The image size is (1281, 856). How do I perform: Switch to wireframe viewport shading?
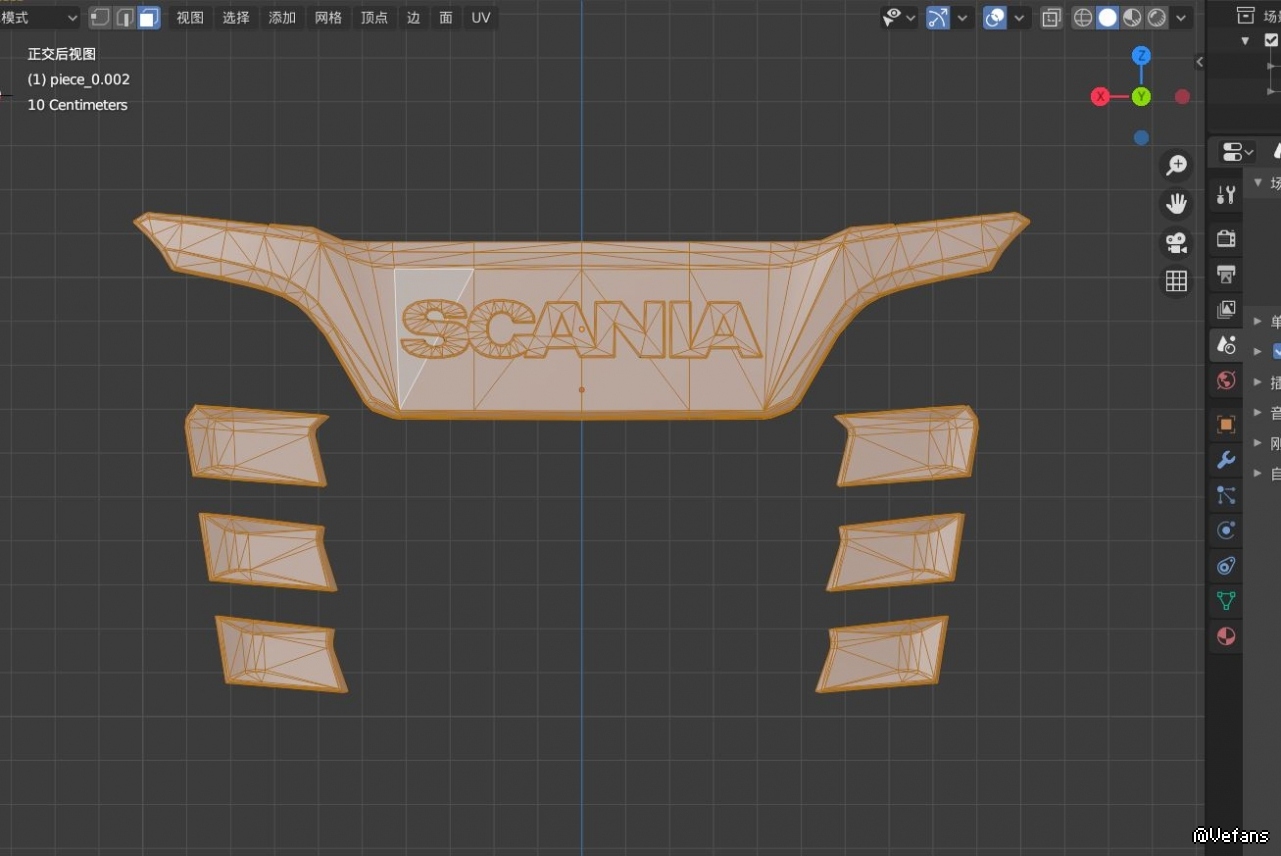1083,18
